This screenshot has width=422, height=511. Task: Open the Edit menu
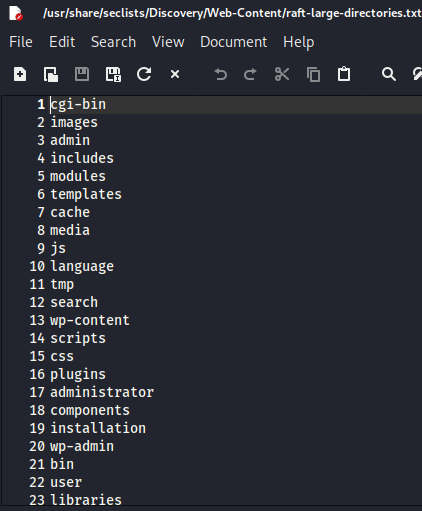[x=62, y=42]
